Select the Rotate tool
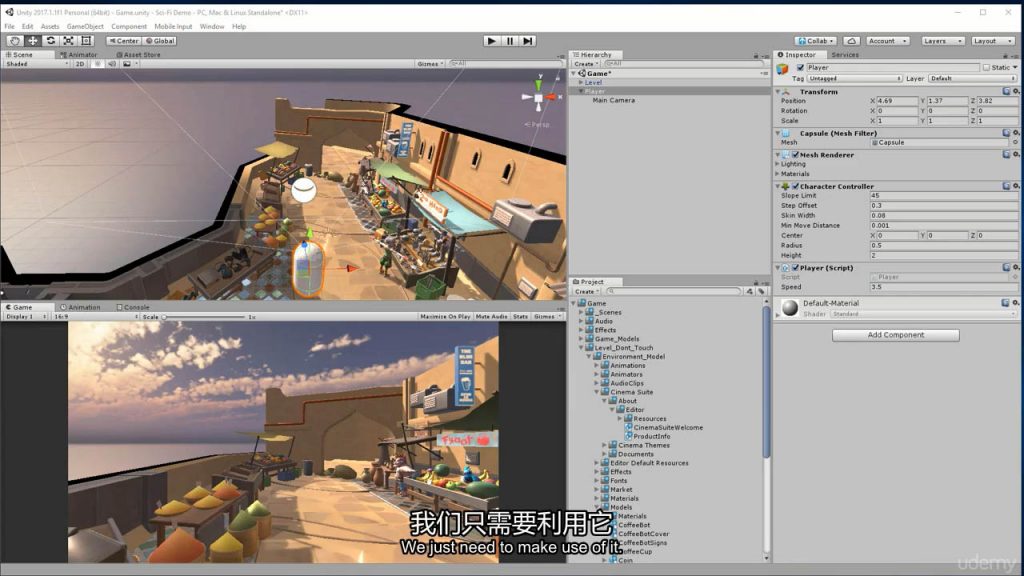Viewport: 1024px width, 576px height. coord(50,41)
